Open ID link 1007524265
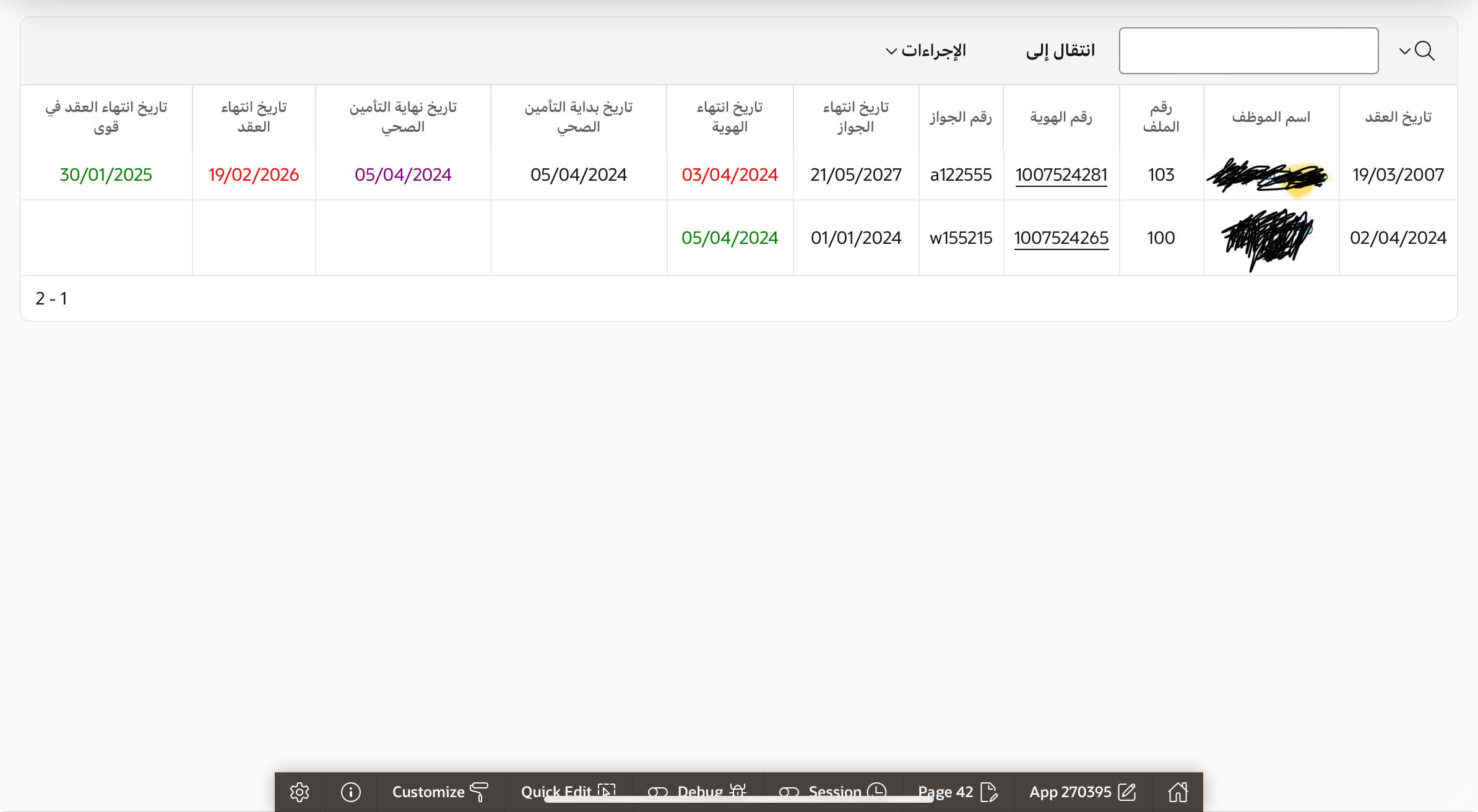 [1061, 238]
